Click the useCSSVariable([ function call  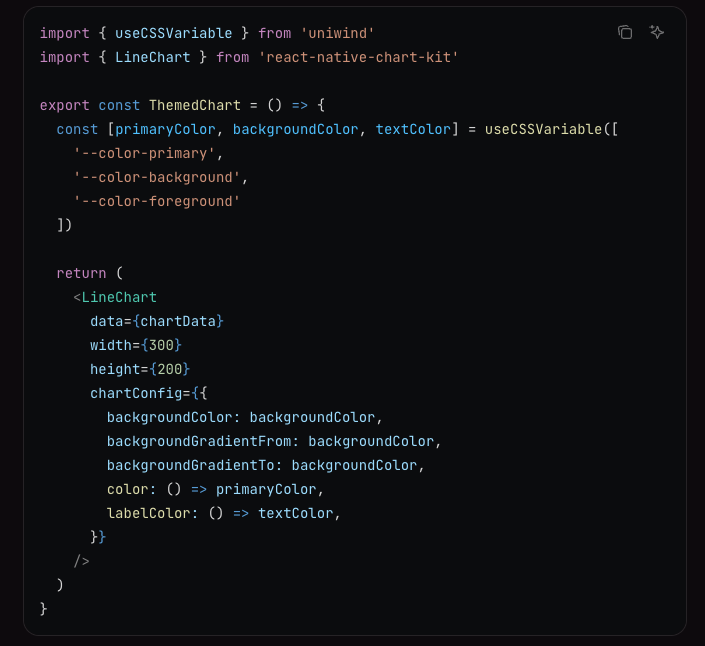pyautogui.click(x=551, y=129)
